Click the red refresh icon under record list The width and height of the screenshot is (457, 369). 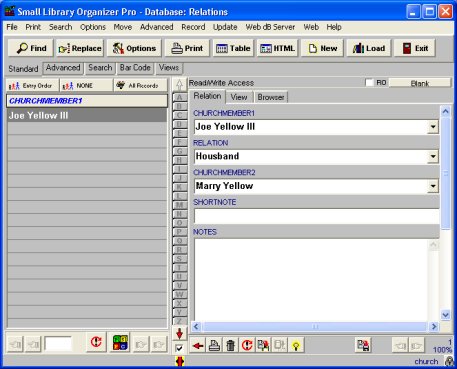96,342
